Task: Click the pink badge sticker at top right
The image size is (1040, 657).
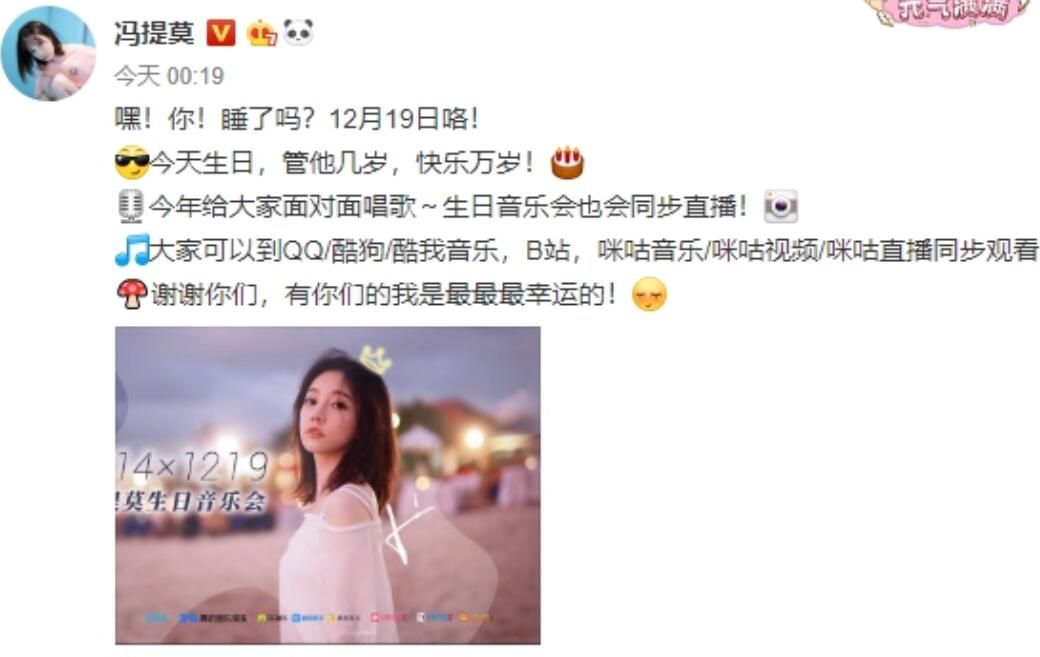Action: 950,12
